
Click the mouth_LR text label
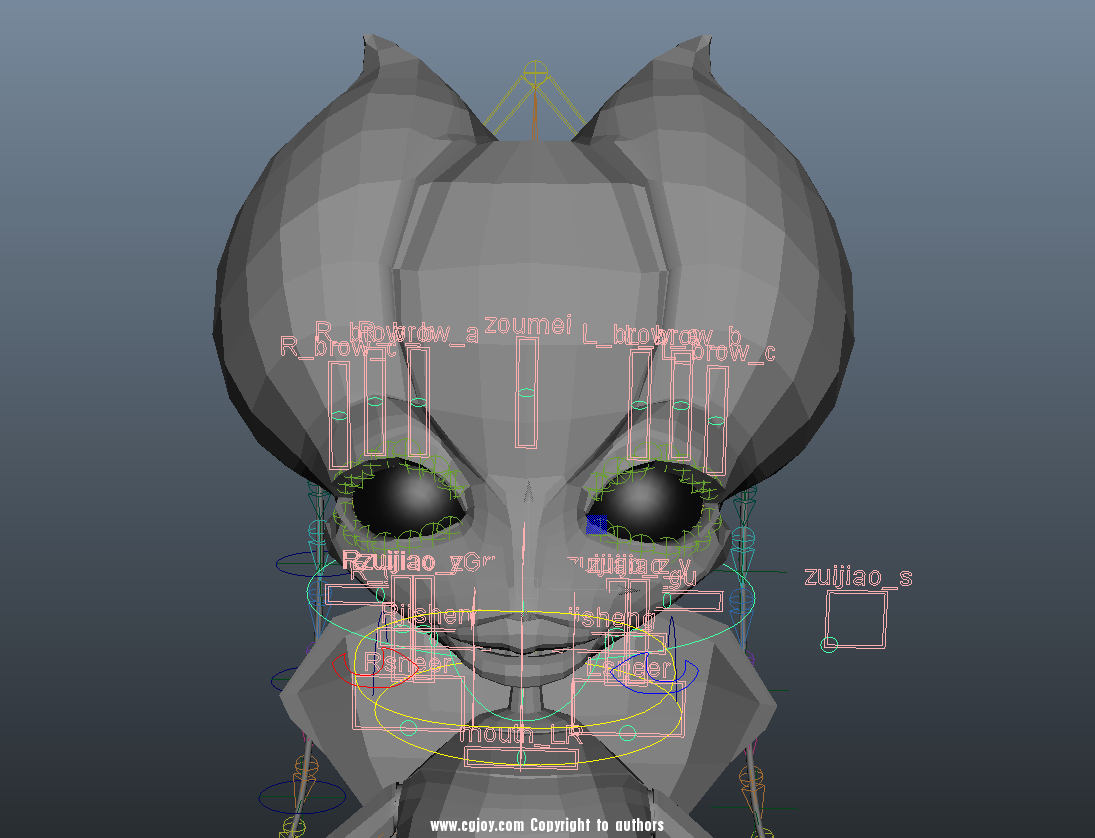point(521,734)
